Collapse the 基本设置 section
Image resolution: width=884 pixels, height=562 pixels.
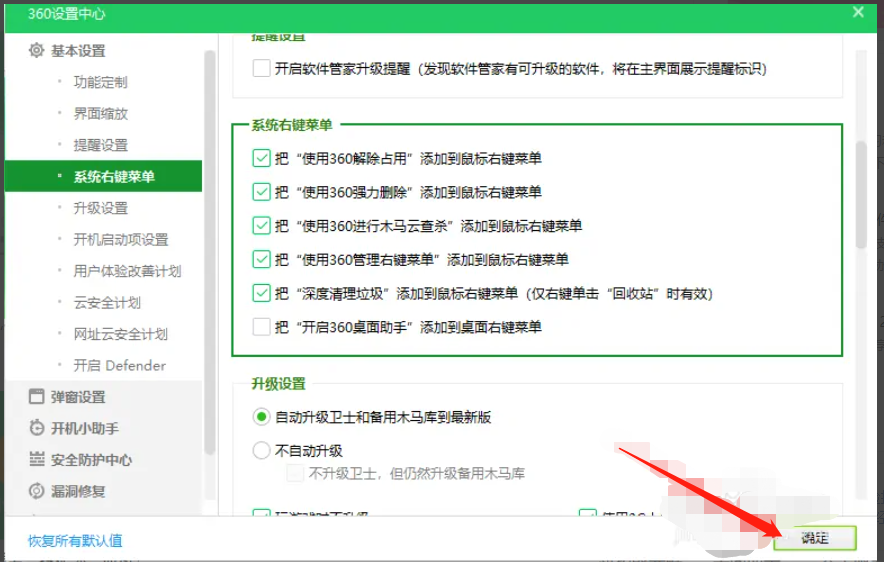coord(78,51)
